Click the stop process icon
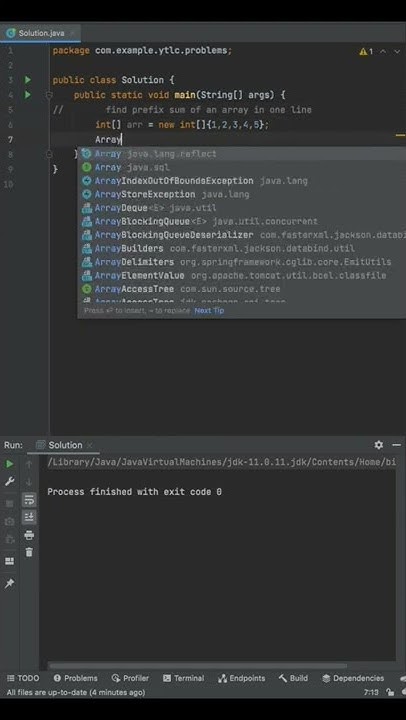The width and height of the screenshot is (406, 720). pos(9,504)
